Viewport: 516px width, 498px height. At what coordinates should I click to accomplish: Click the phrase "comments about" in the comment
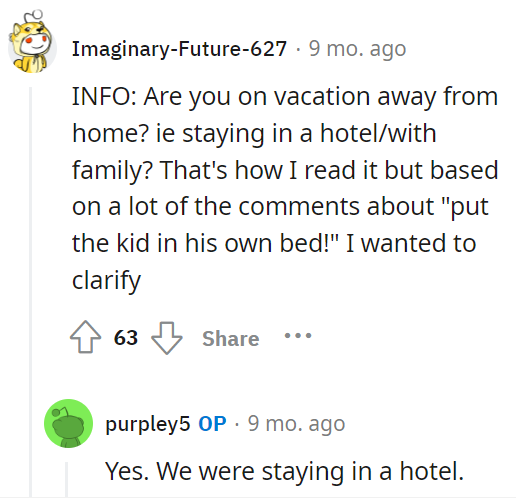click(x=336, y=207)
